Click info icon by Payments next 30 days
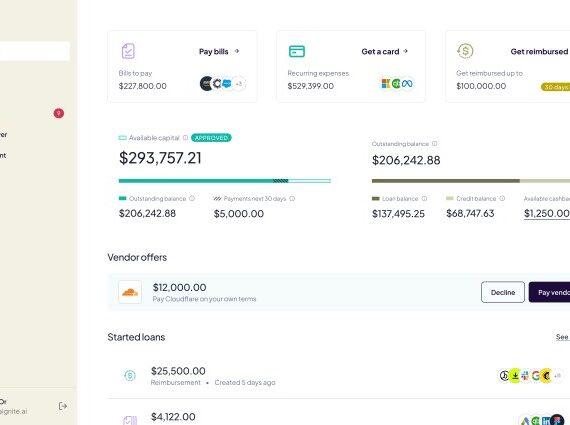 [292, 199]
